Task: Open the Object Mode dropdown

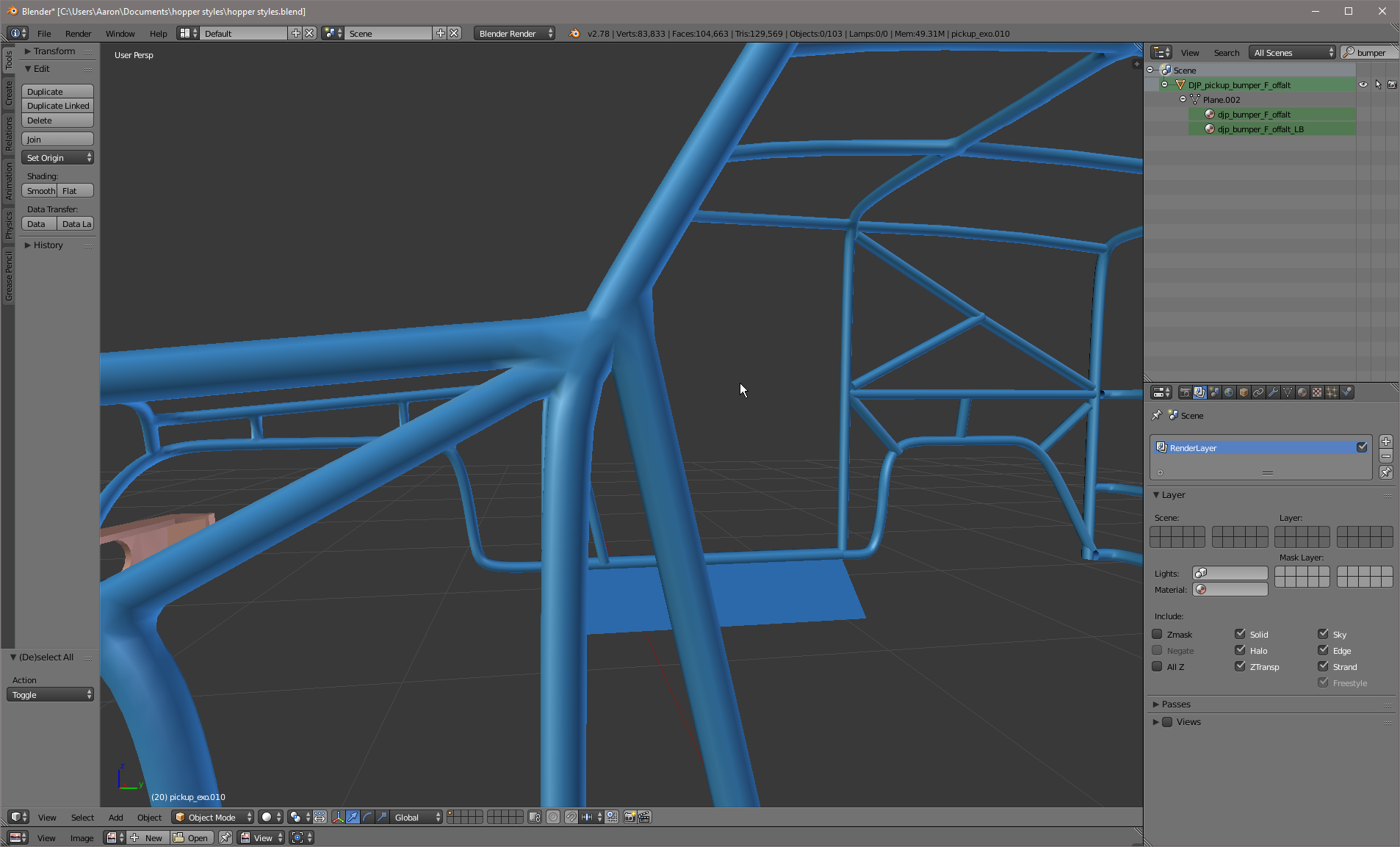Action: click(x=212, y=817)
